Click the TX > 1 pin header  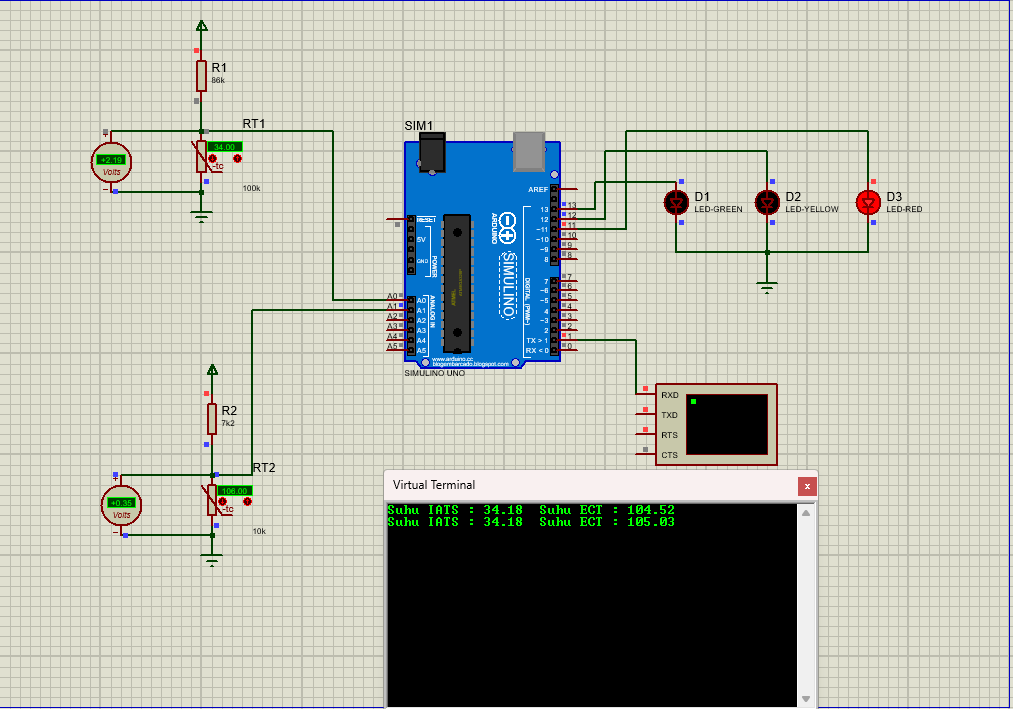[x=554, y=341]
